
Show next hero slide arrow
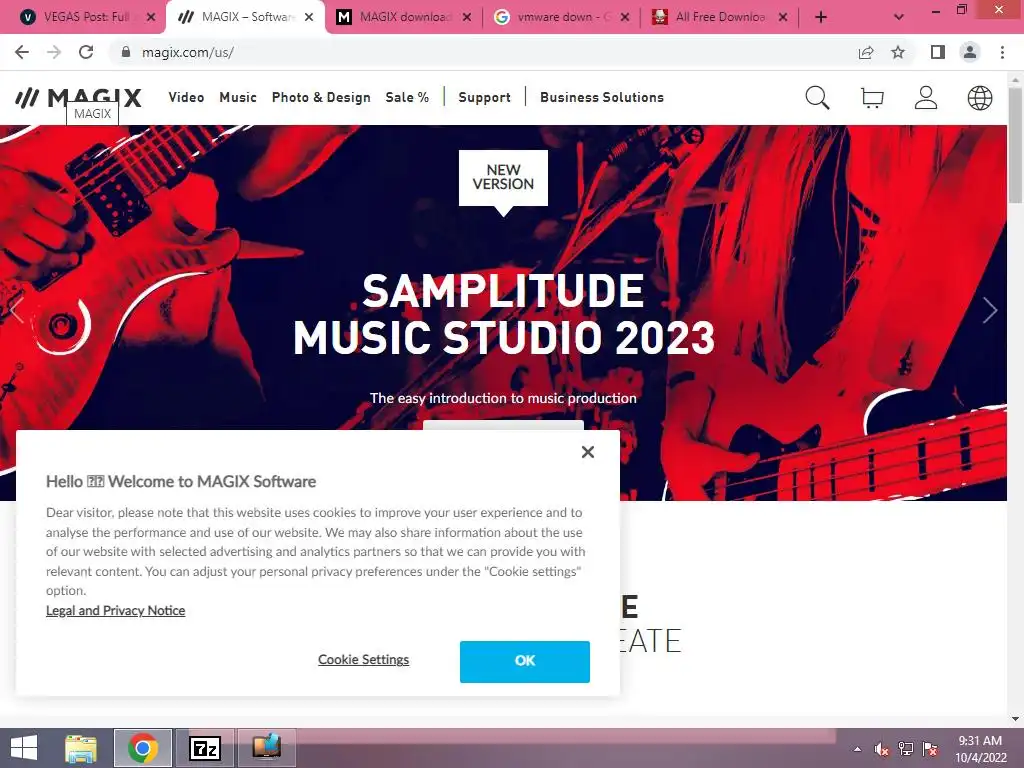pyautogui.click(x=990, y=310)
